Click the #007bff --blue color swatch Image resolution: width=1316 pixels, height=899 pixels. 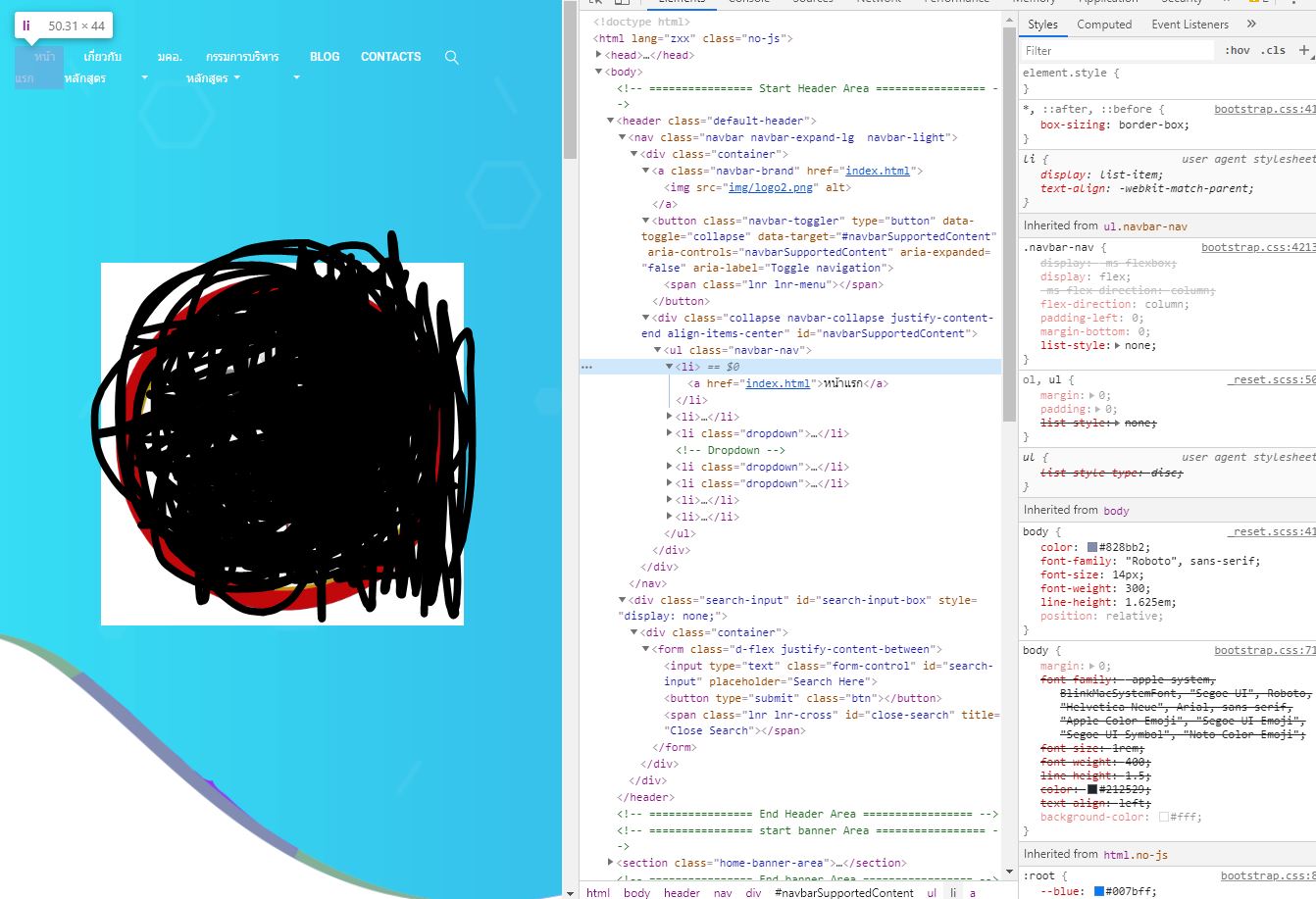coord(1099,891)
